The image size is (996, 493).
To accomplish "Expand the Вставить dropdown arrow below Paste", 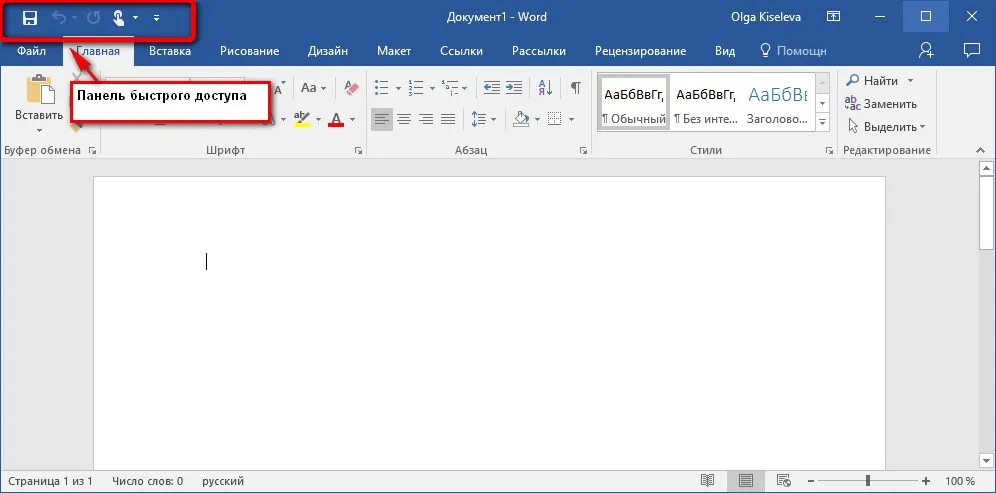I will pos(39,131).
